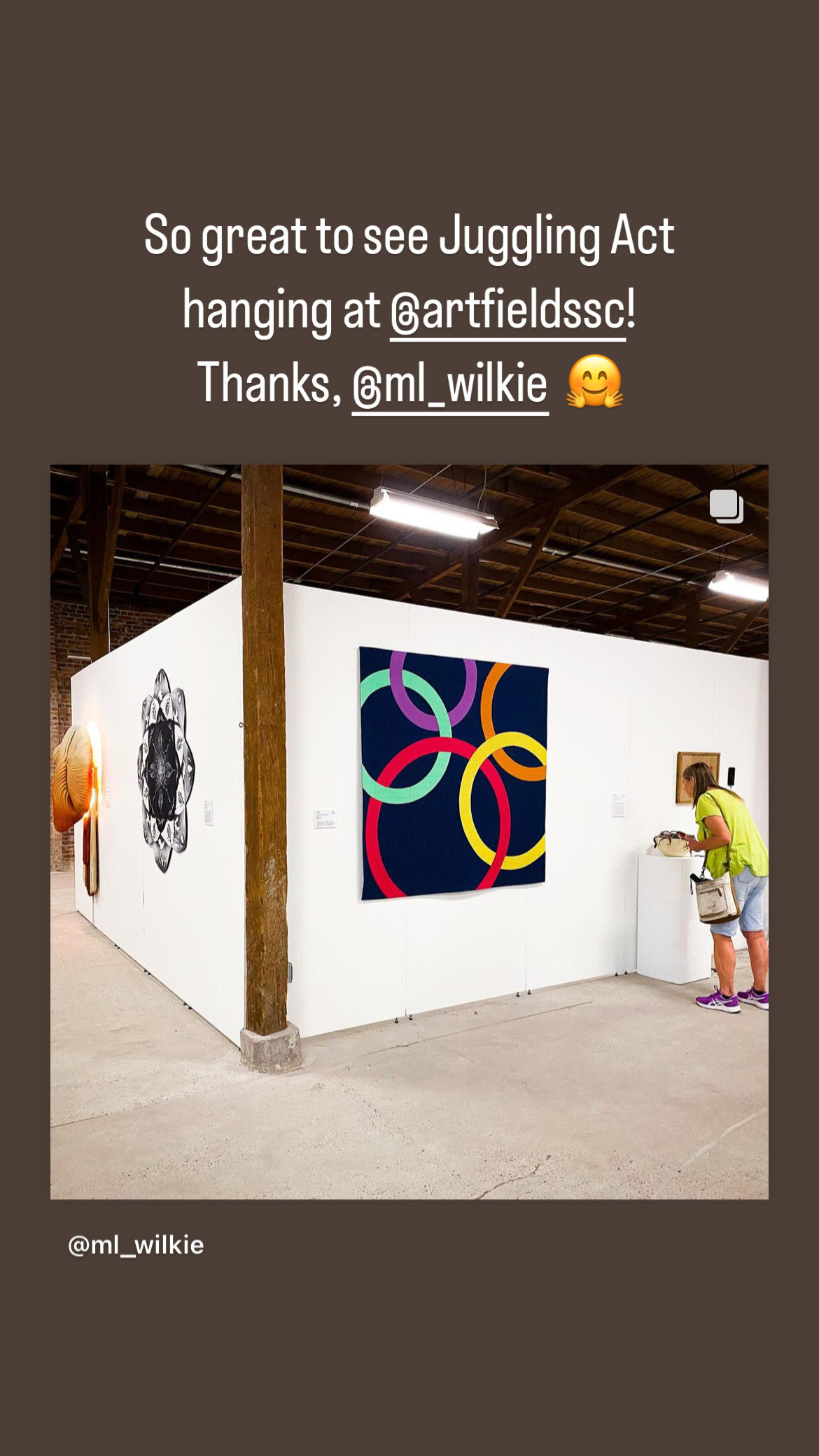
Task: Open the @ml_wilkie mention in story text
Action: pos(450,384)
